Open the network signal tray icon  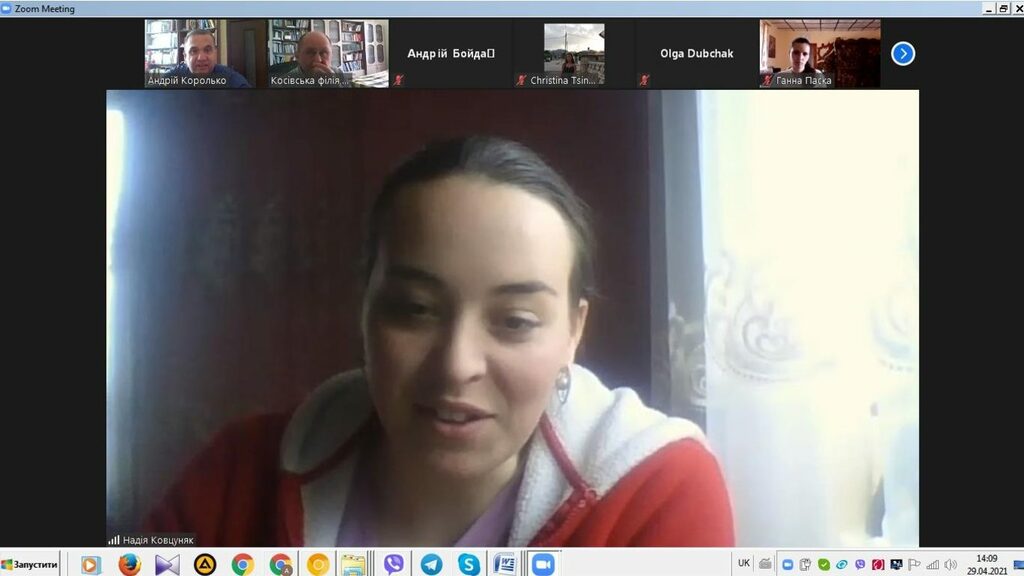tap(932, 564)
